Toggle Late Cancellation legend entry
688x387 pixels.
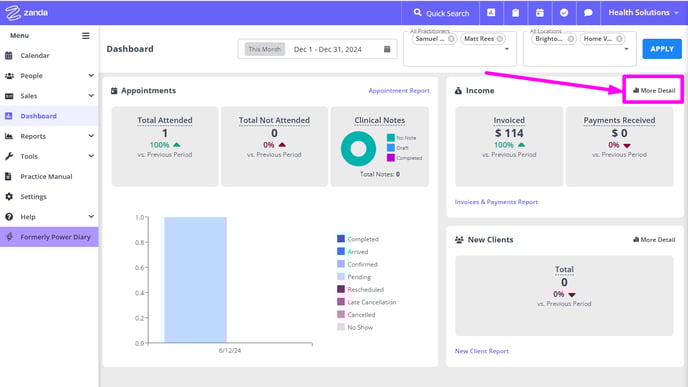click(366, 302)
